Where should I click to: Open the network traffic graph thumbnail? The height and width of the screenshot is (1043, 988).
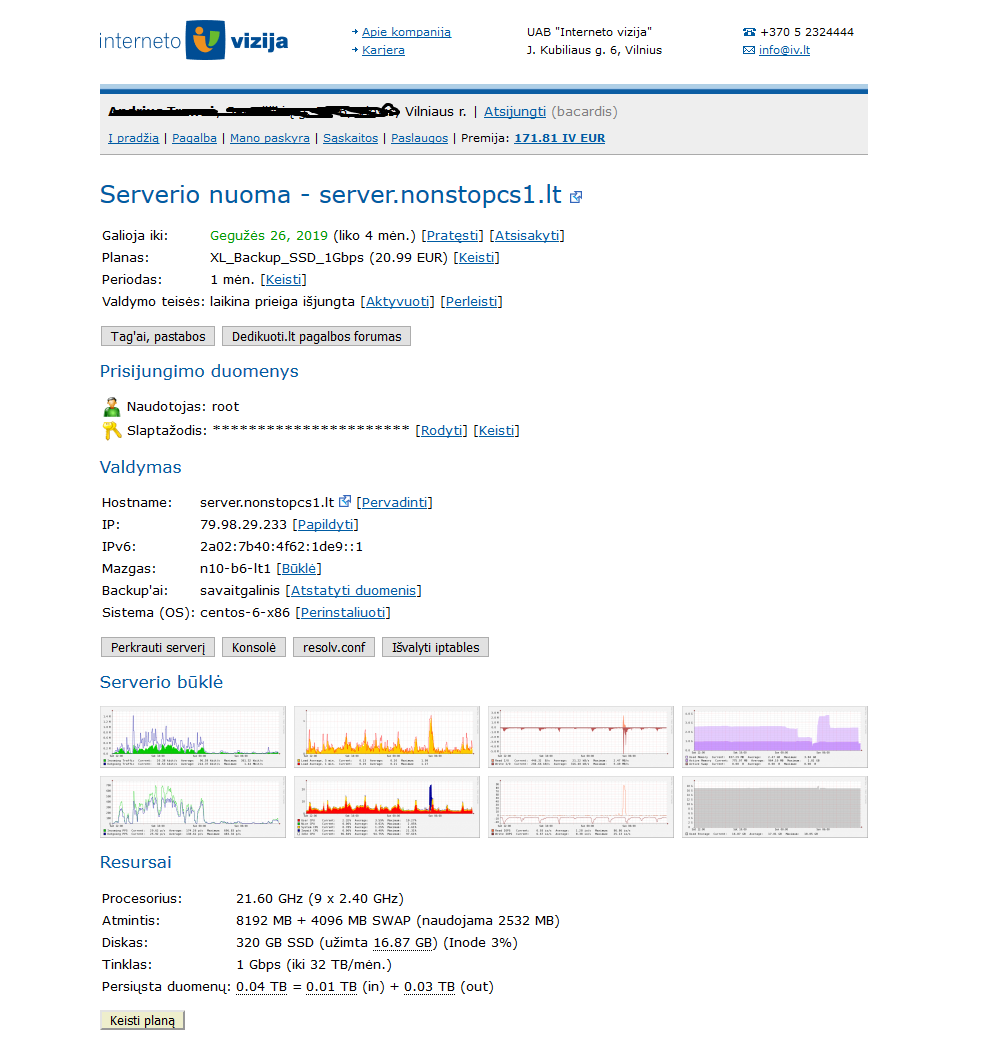[193, 737]
